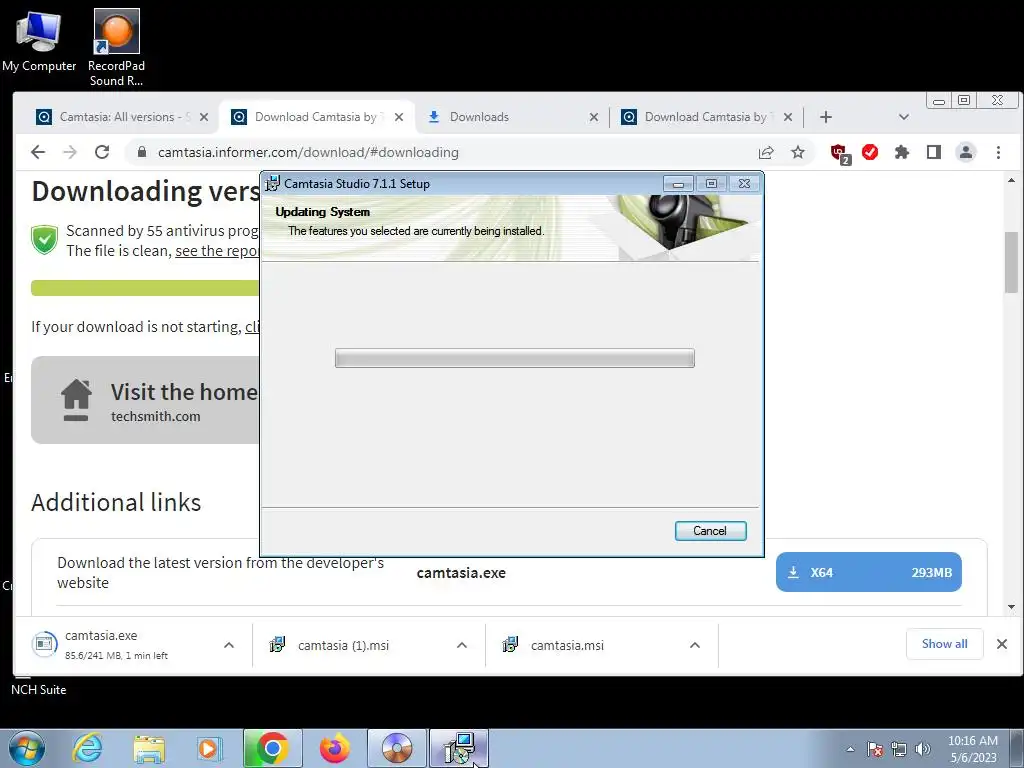
Task: Click the Camtasia Studio 7.1.1 Setup title icon
Action: [x=272, y=184]
